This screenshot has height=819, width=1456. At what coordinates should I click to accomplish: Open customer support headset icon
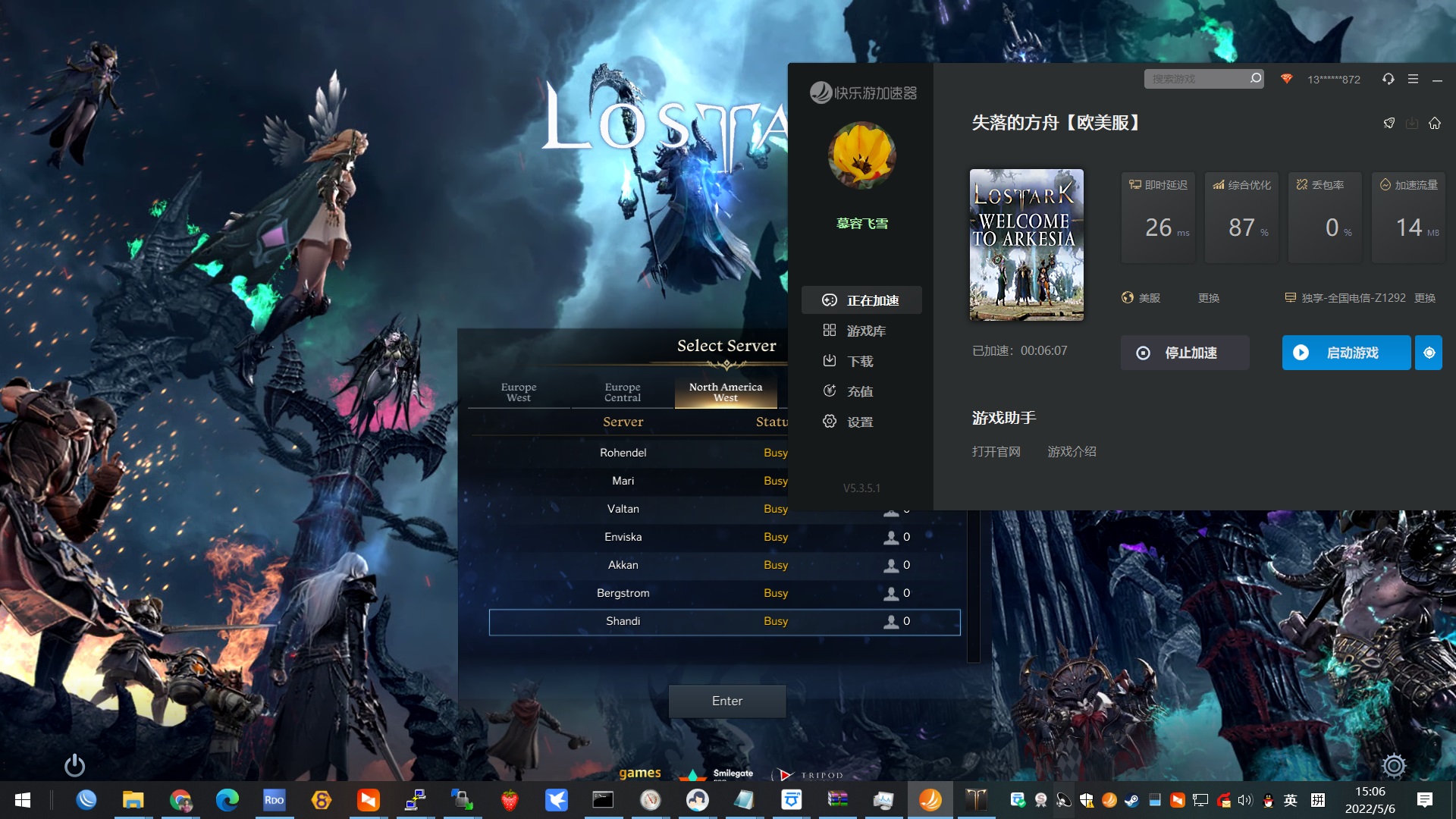pyautogui.click(x=1388, y=79)
